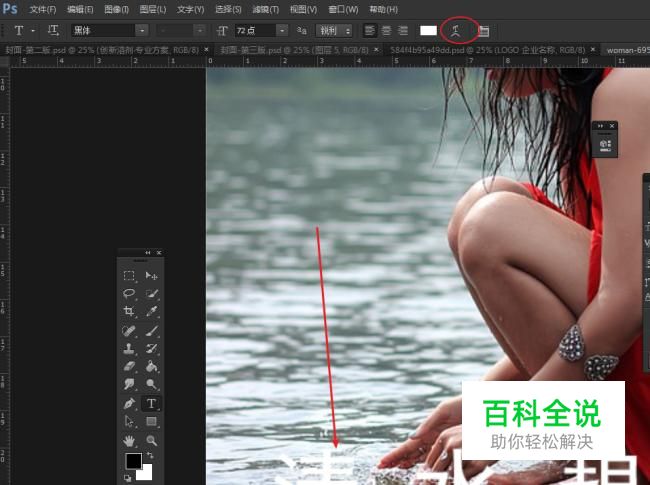Select the Pen tool
The width and height of the screenshot is (650, 485).
pos(129,403)
